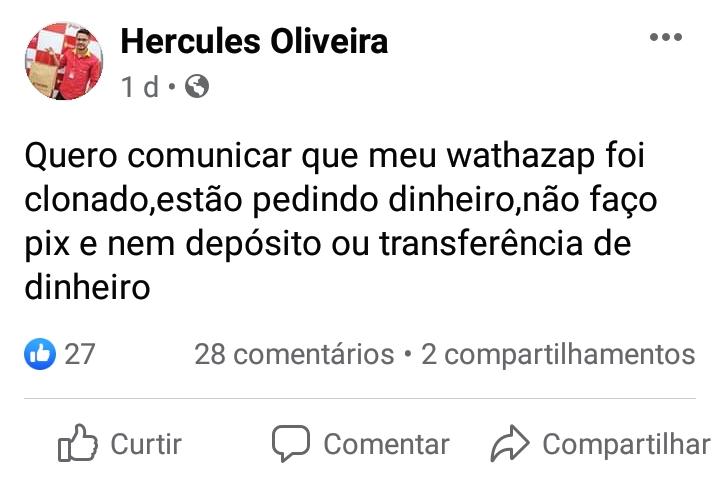Click the final line "dinheiro" of the post
Viewport: 720px width, 478px height.
[86, 288]
